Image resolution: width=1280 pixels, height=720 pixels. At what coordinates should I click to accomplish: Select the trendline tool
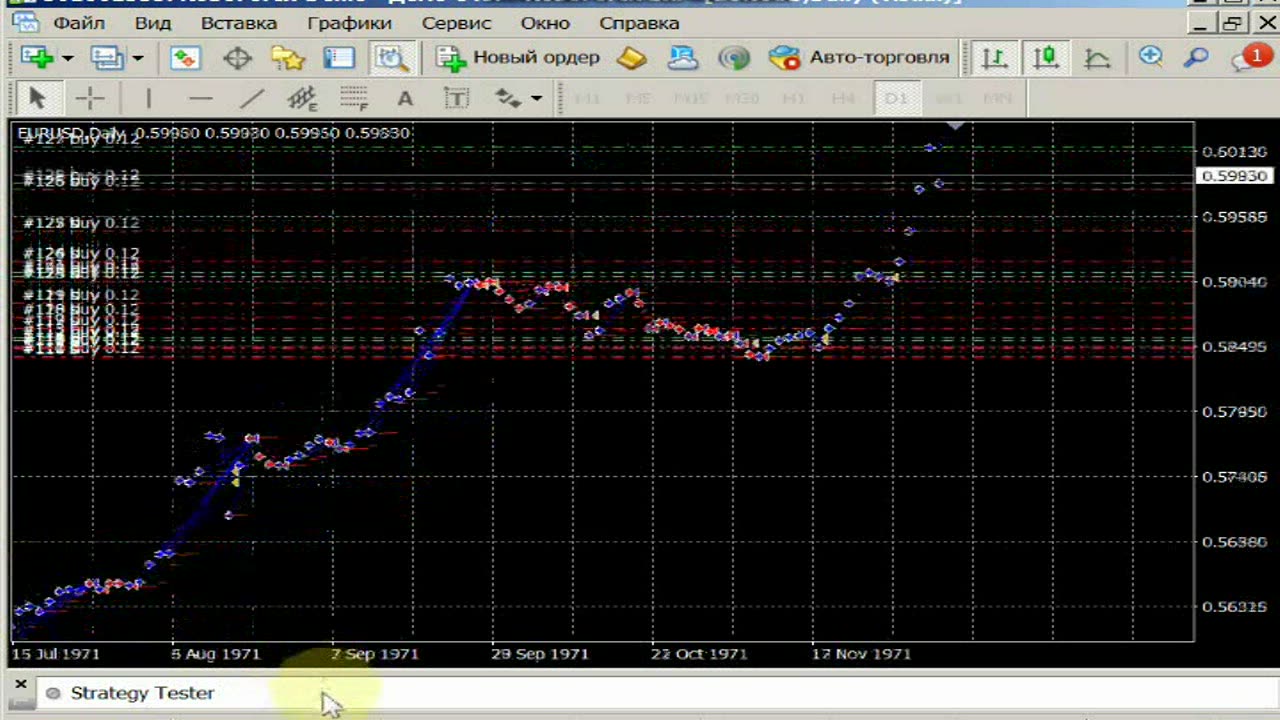click(252, 98)
